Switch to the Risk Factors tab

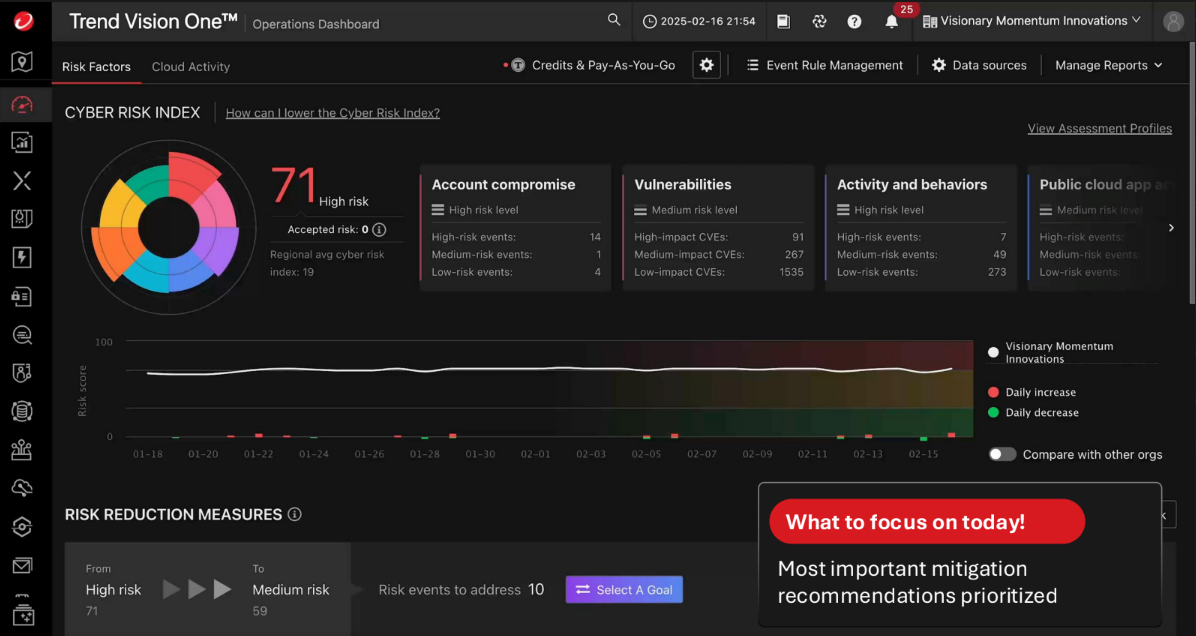tap(96, 66)
